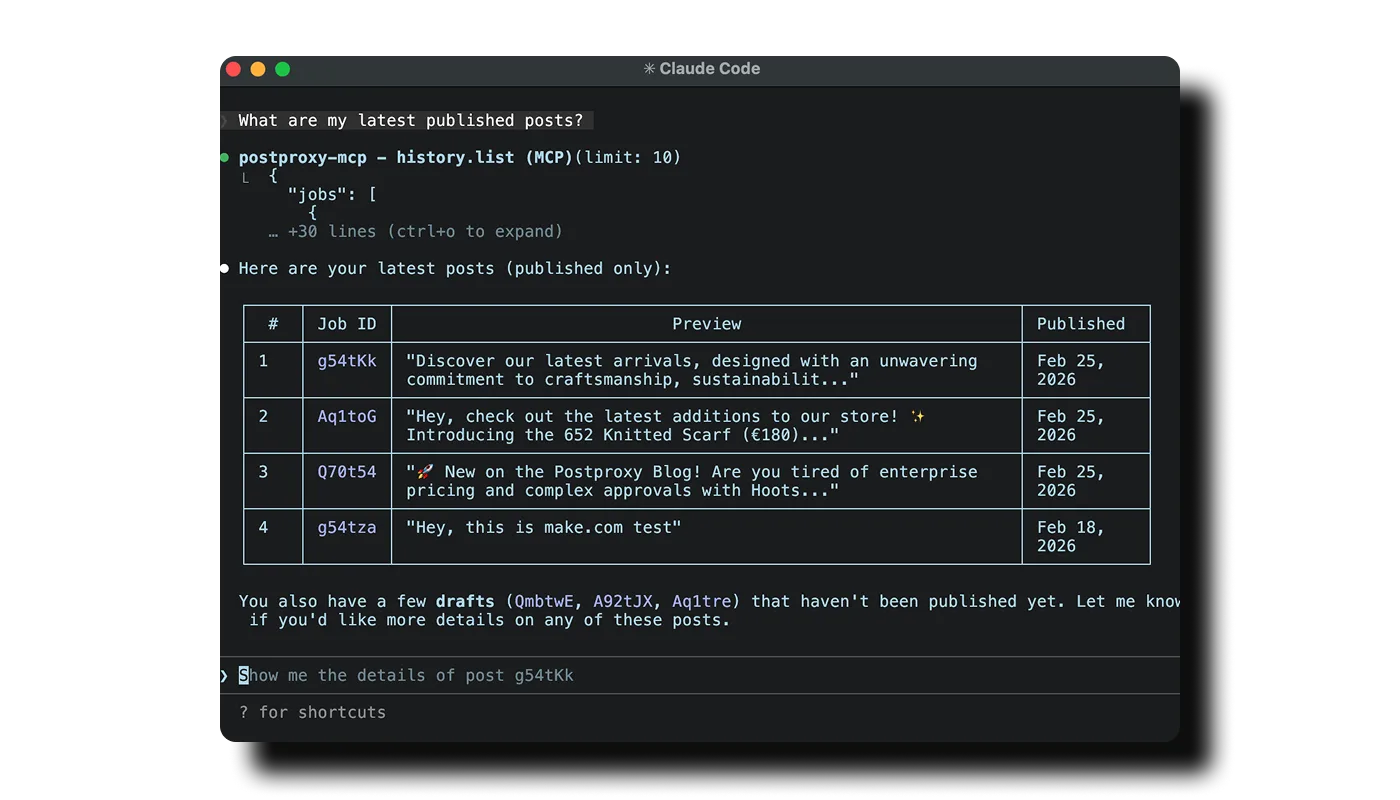Click draft ID A92tJX
This screenshot has height=800, width=1400.
point(623,602)
